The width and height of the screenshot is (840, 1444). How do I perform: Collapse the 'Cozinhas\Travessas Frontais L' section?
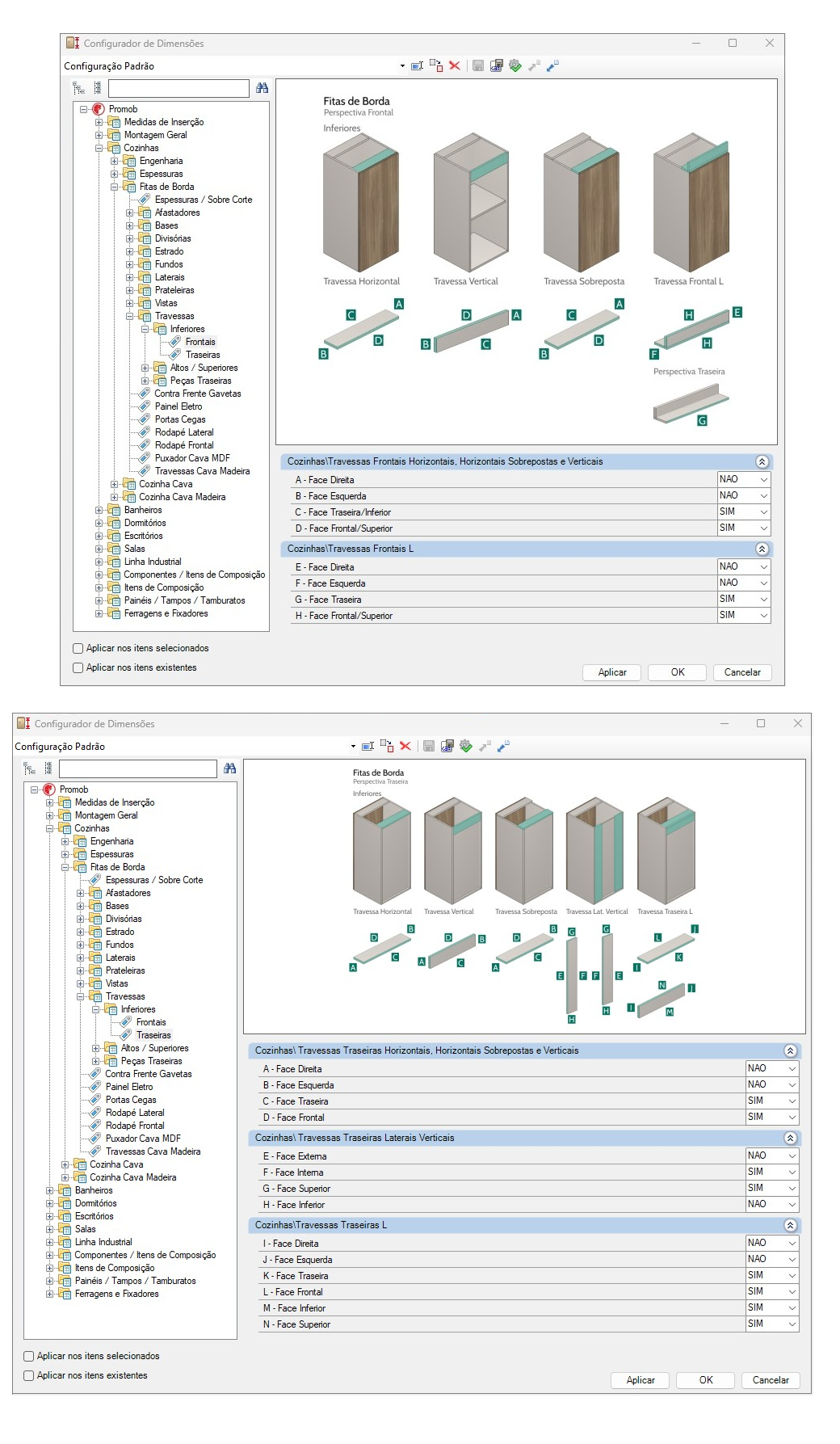tap(762, 549)
